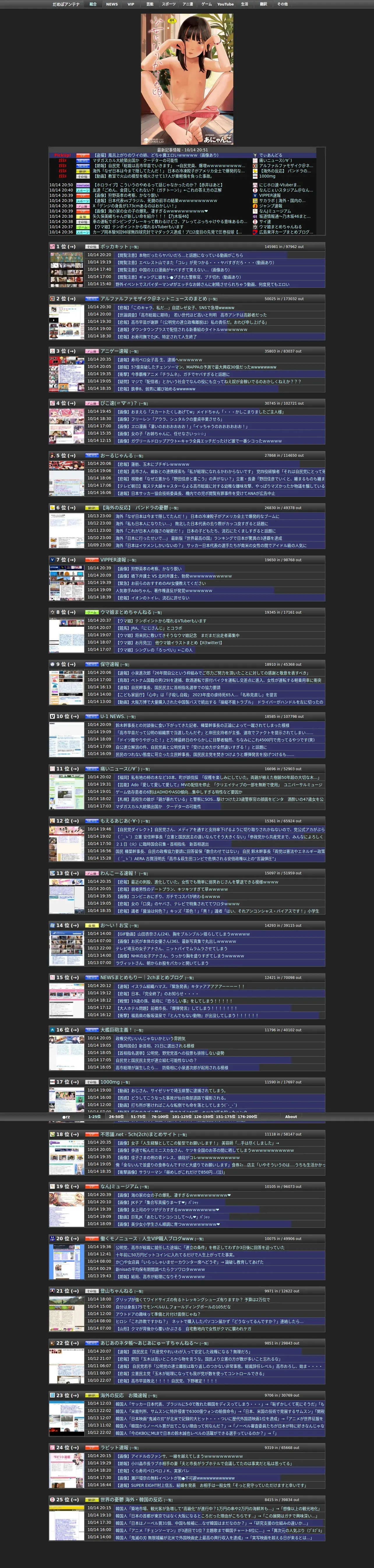Open ranking page 101-125位
Screen dimensions: 374x1568
point(181,1116)
